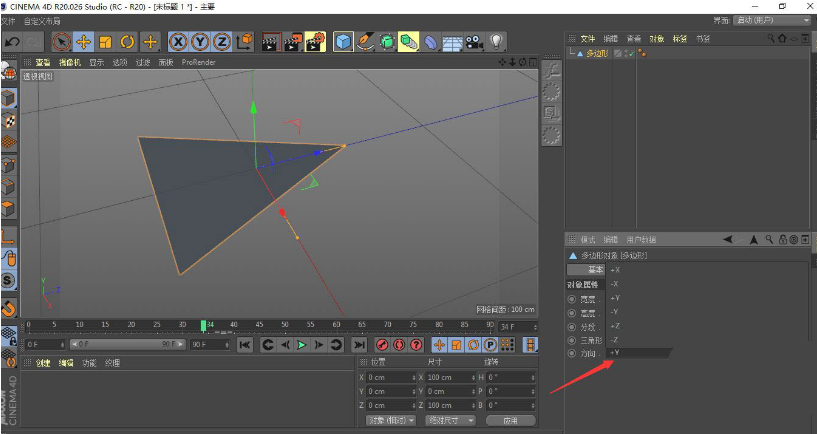Click the Camera object icon
Image resolution: width=817 pixels, height=434 pixels.
tap(474, 41)
